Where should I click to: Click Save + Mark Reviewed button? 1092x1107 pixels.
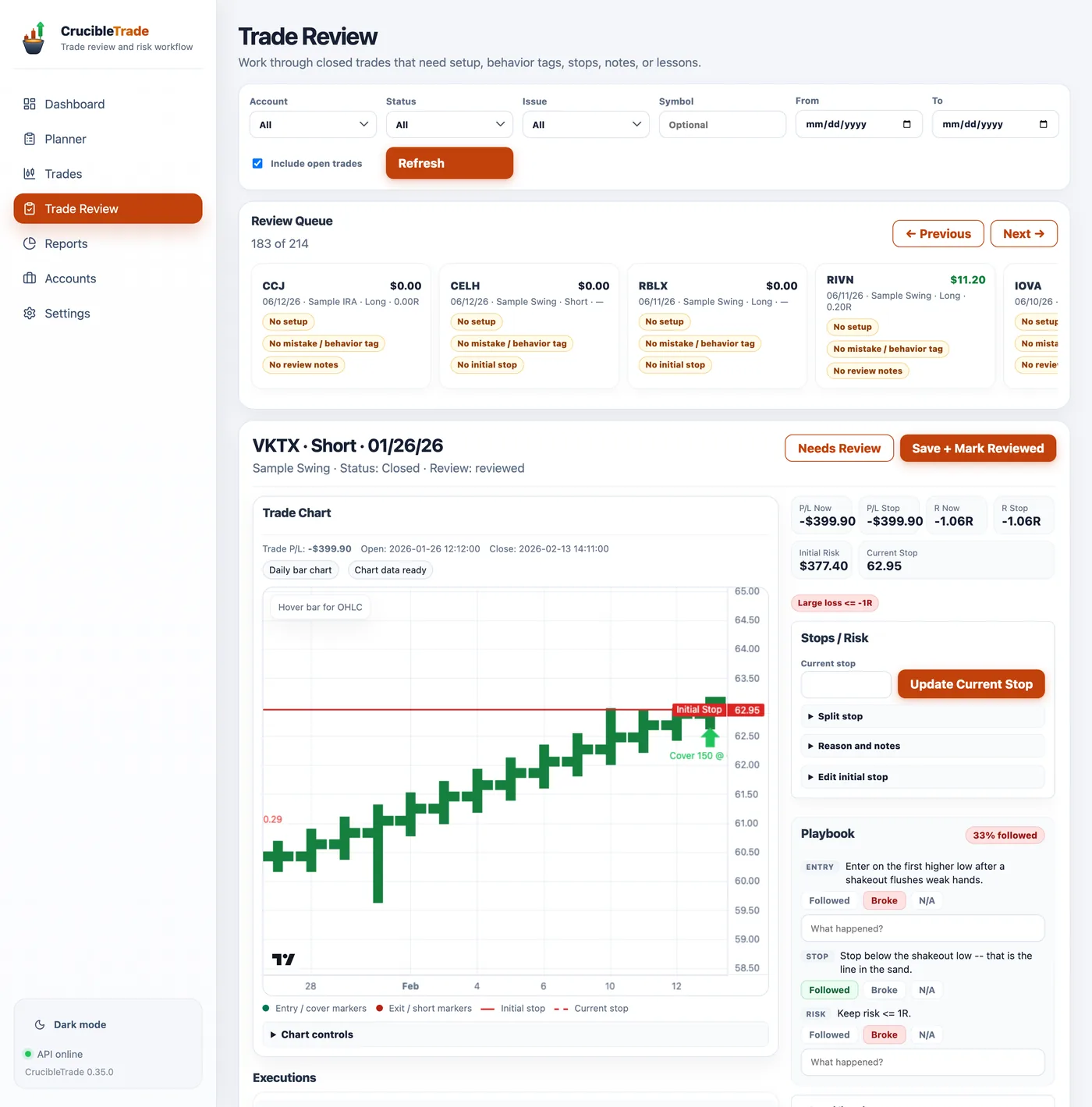point(977,449)
